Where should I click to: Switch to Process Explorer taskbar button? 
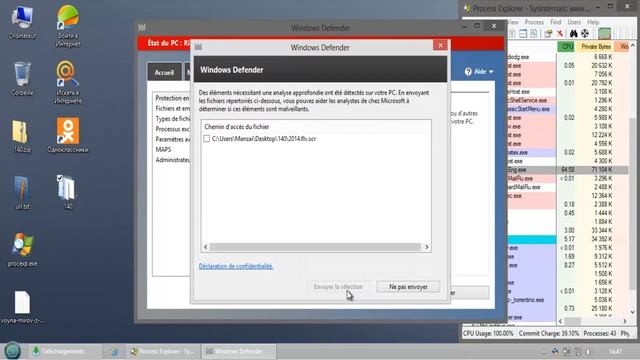point(162,351)
